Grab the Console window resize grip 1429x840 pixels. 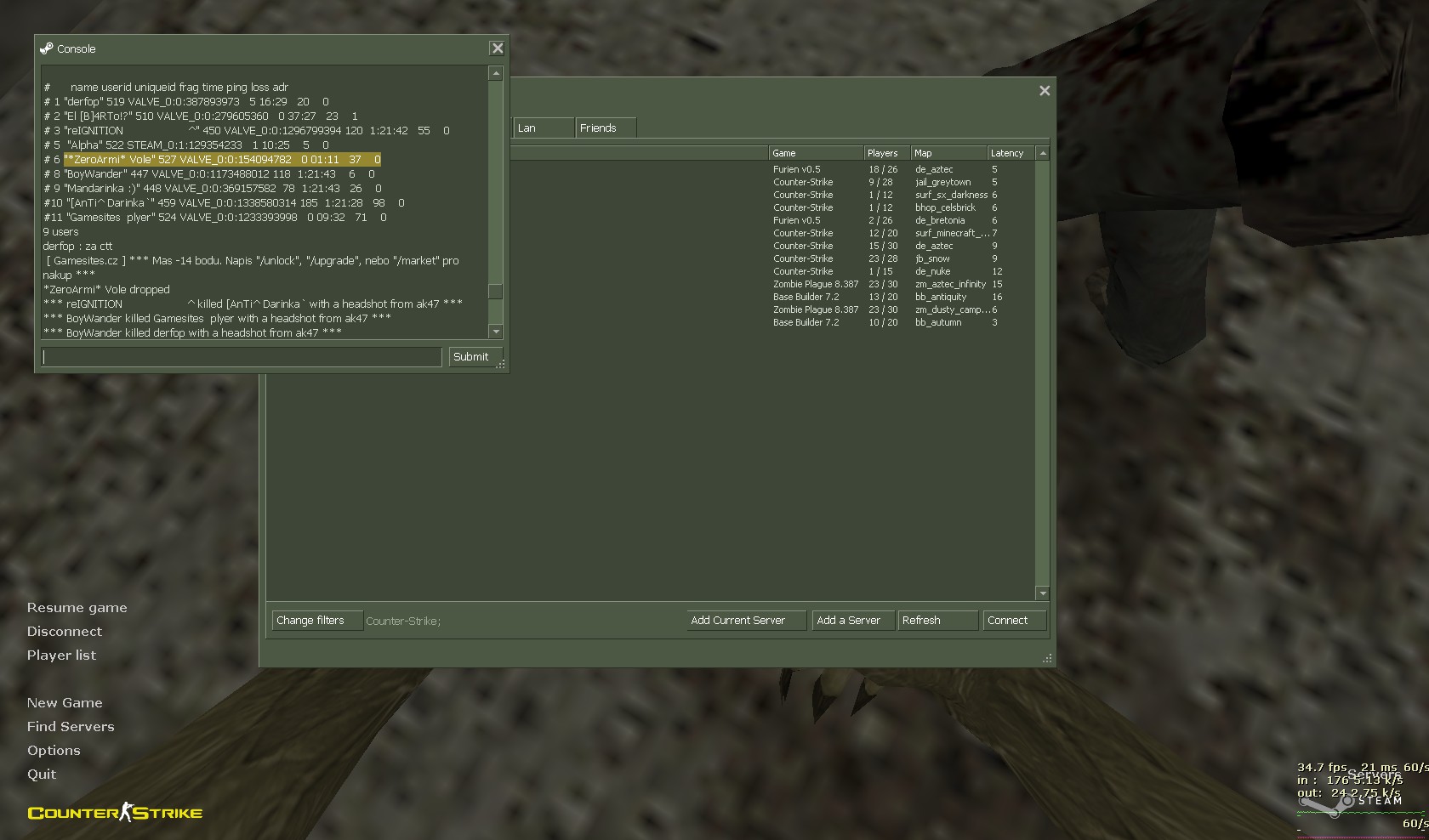(x=501, y=365)
